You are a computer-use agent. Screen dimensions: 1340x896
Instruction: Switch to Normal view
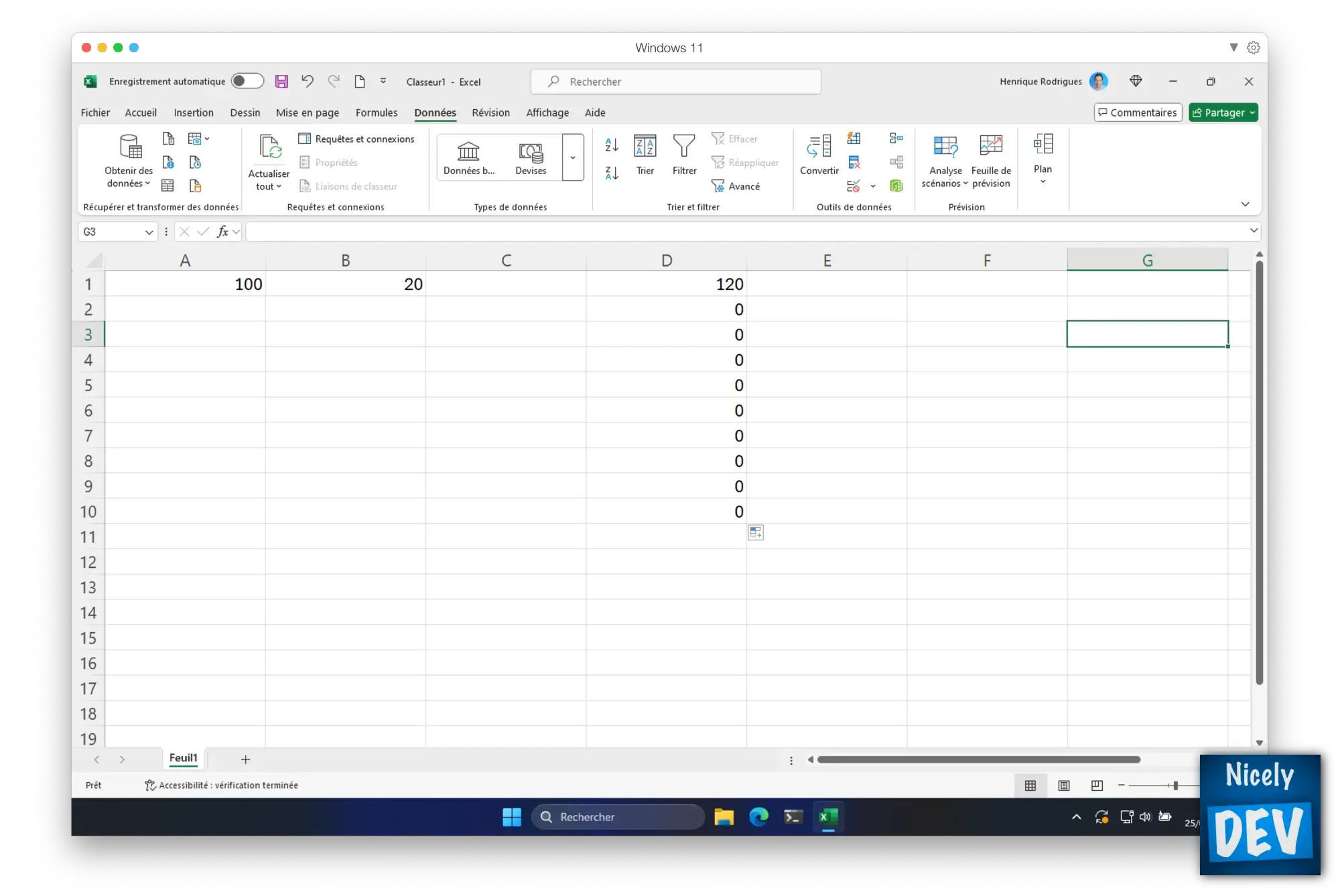point(1030,786)
